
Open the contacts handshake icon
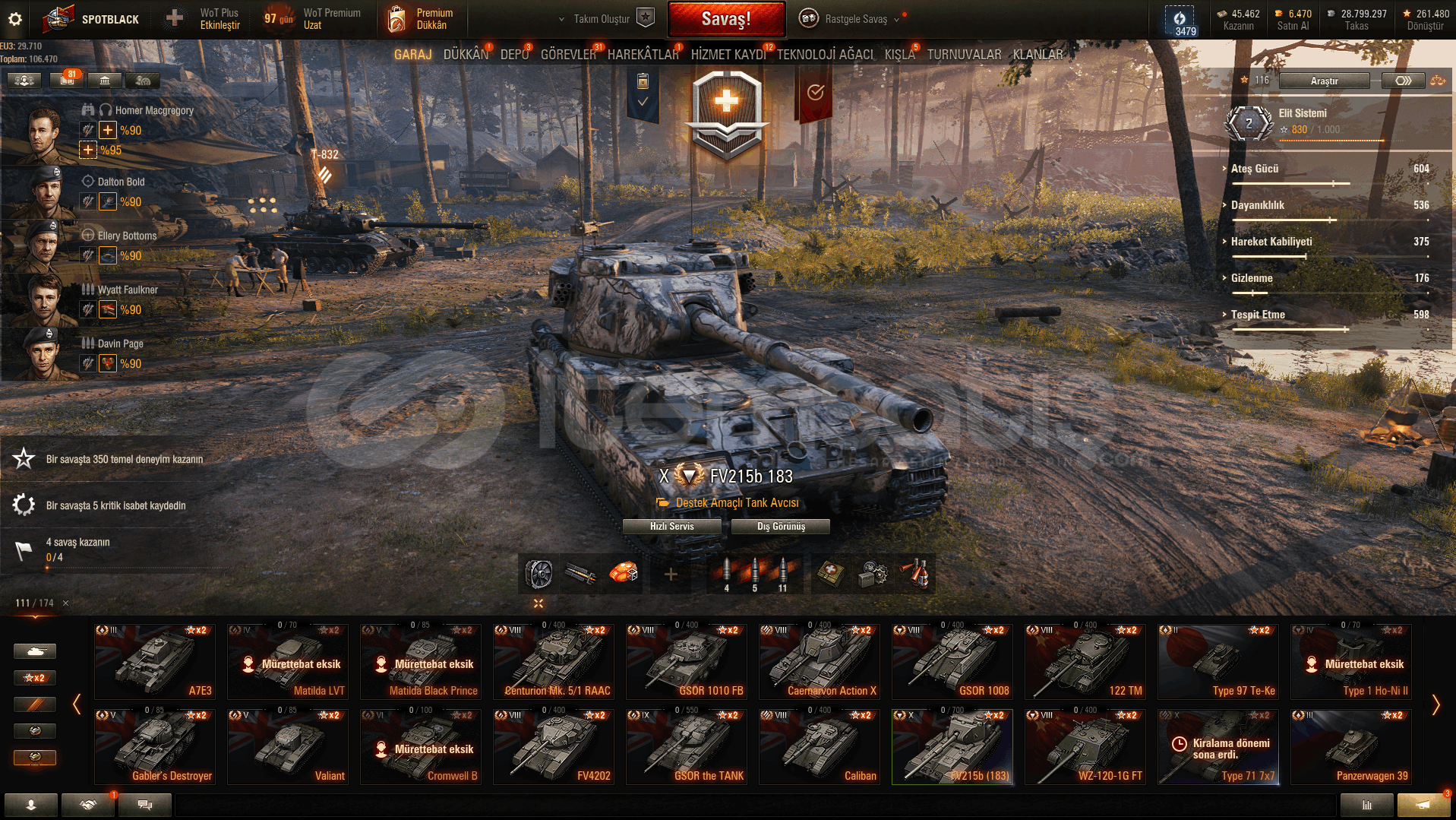pyautogui.click(x=88, y=805)
